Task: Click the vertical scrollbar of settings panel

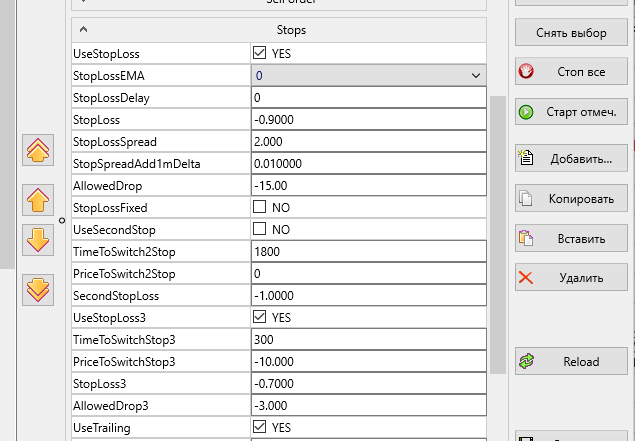Action: coord(497,230)
